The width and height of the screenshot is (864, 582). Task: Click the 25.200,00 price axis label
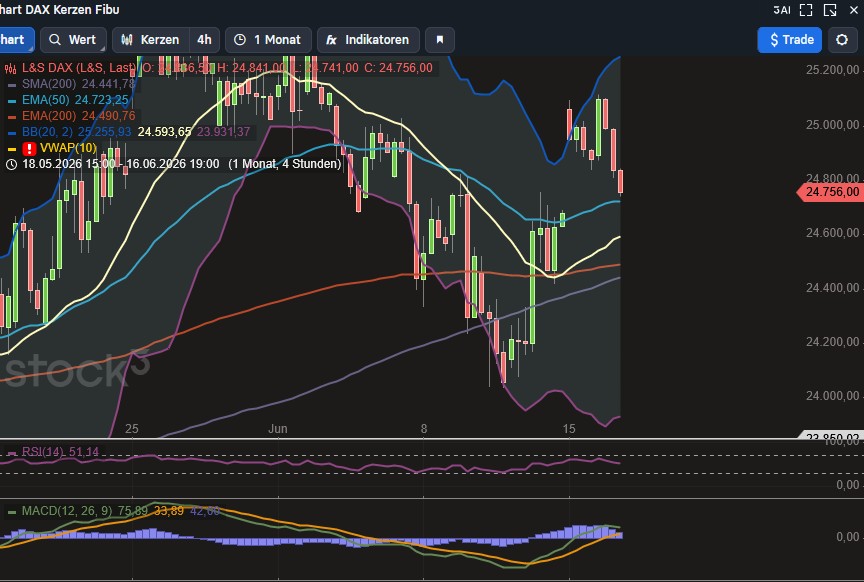[x=832, y=70]
